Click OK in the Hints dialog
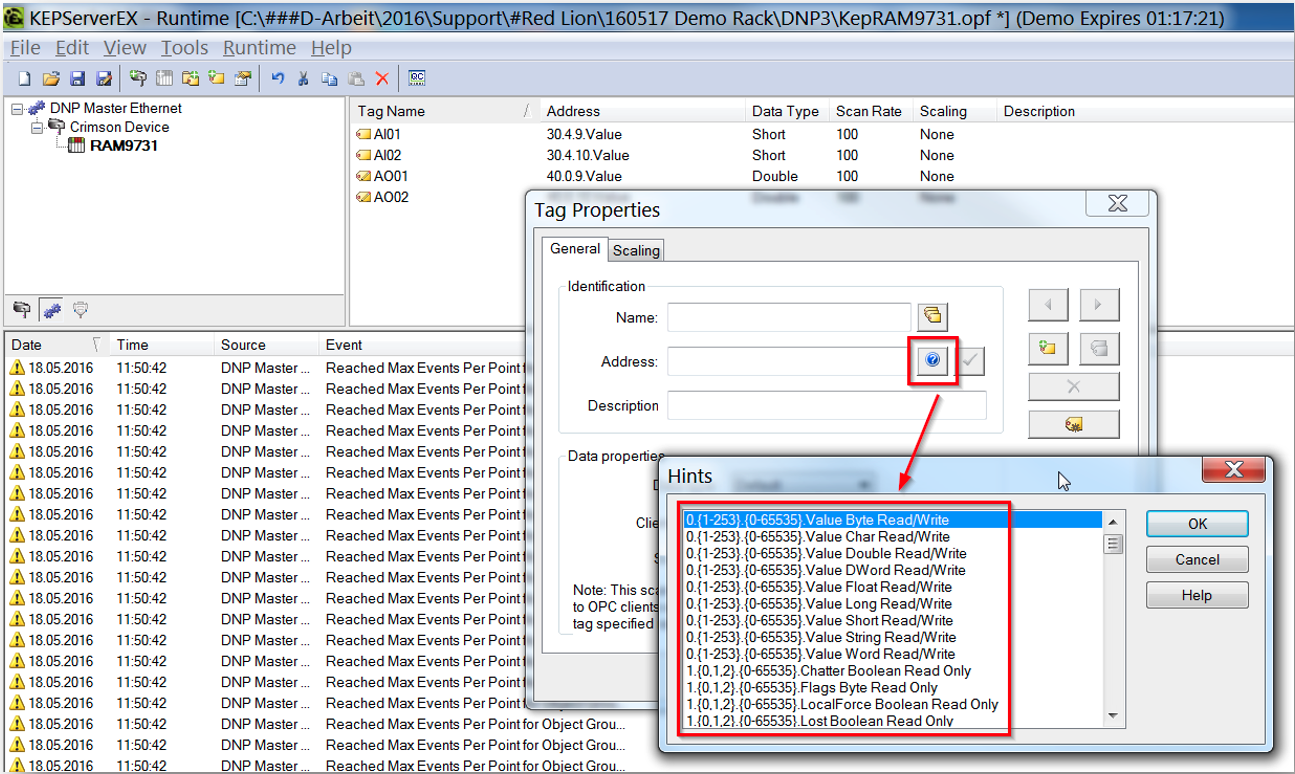Screen dimensions: 1295x774 pyautogui.click(x=1197, y=523)
